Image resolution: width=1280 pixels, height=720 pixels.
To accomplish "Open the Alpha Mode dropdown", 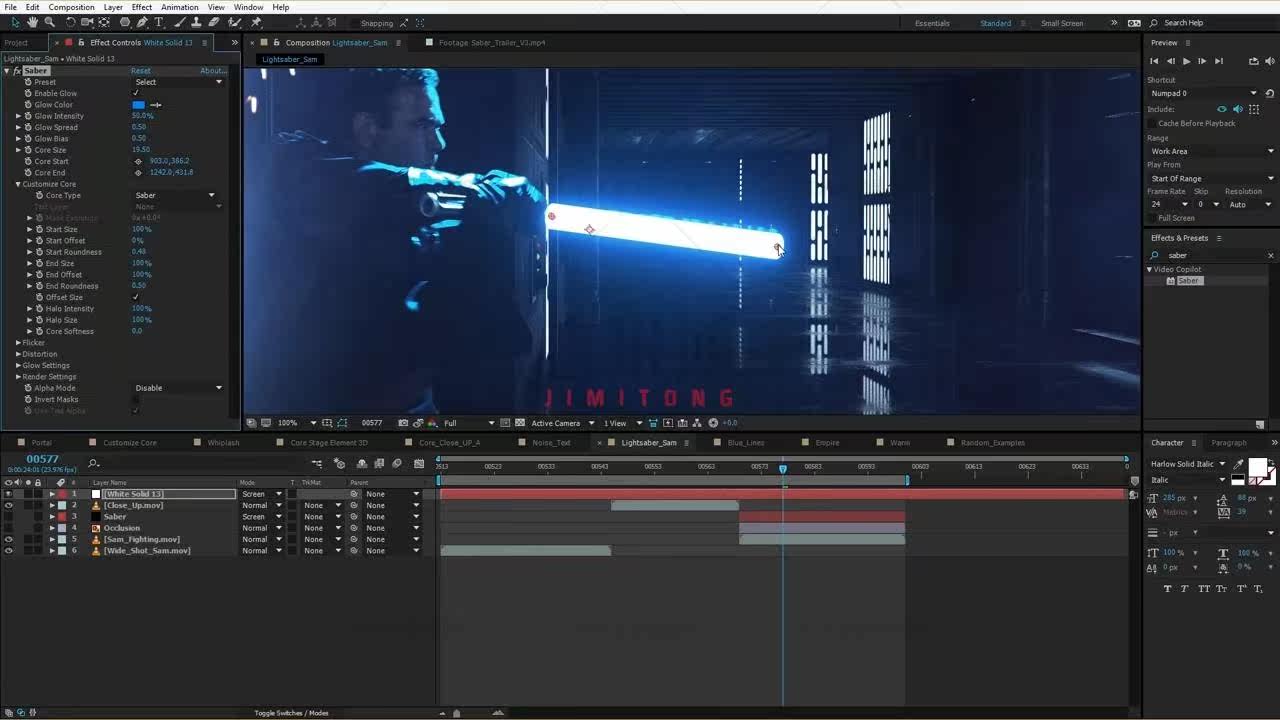I will 178,388.
